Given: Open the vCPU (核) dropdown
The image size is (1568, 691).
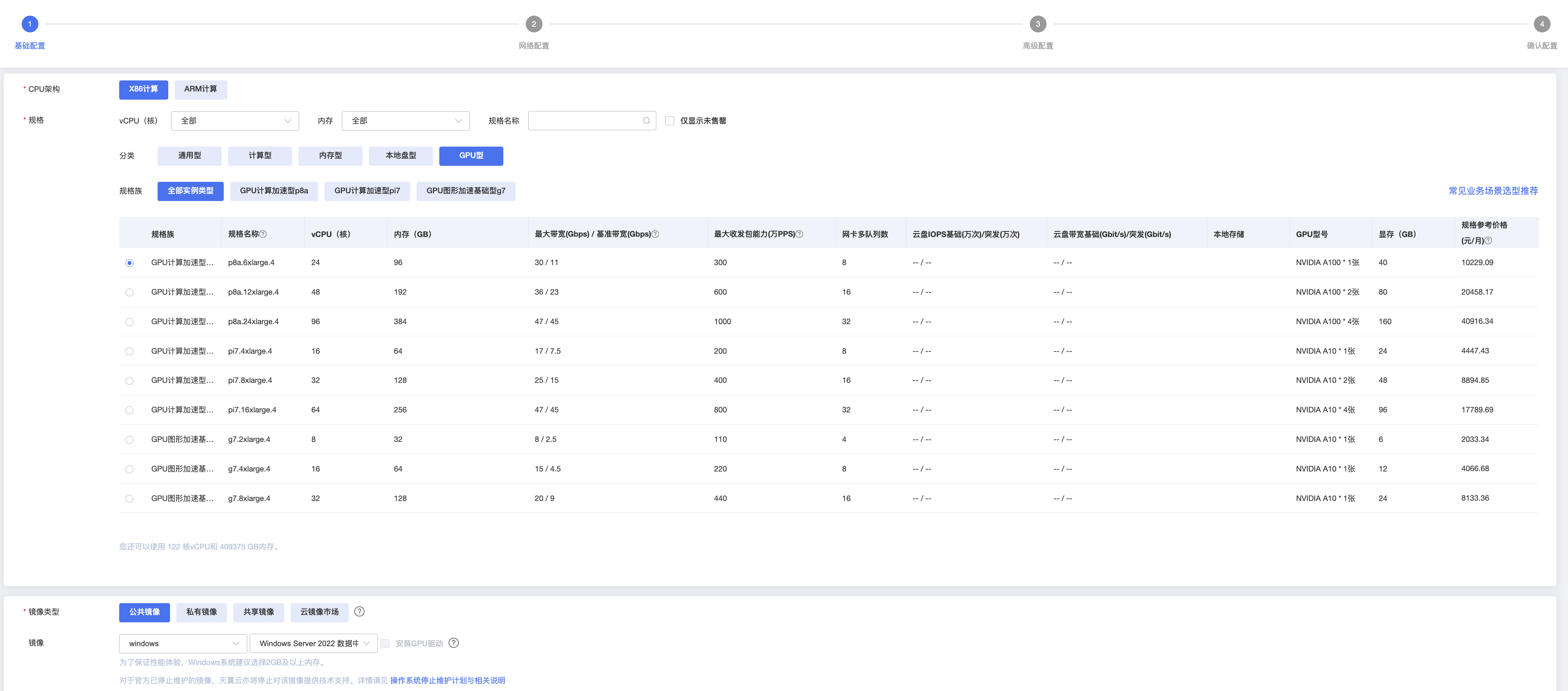Looking at the screenshot, I should tap(235, 121).
